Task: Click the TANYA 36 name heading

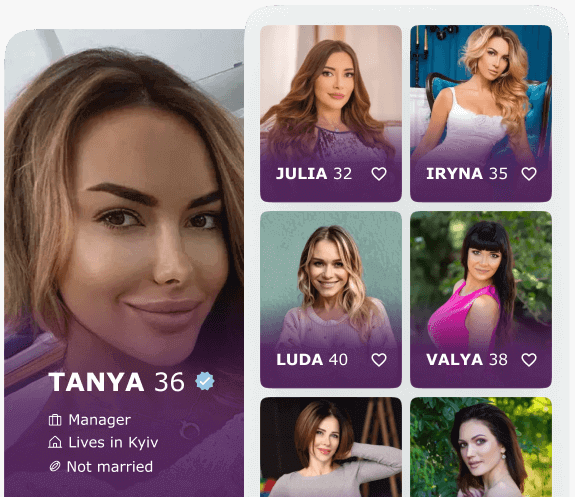Action: [x=117, y=382]
